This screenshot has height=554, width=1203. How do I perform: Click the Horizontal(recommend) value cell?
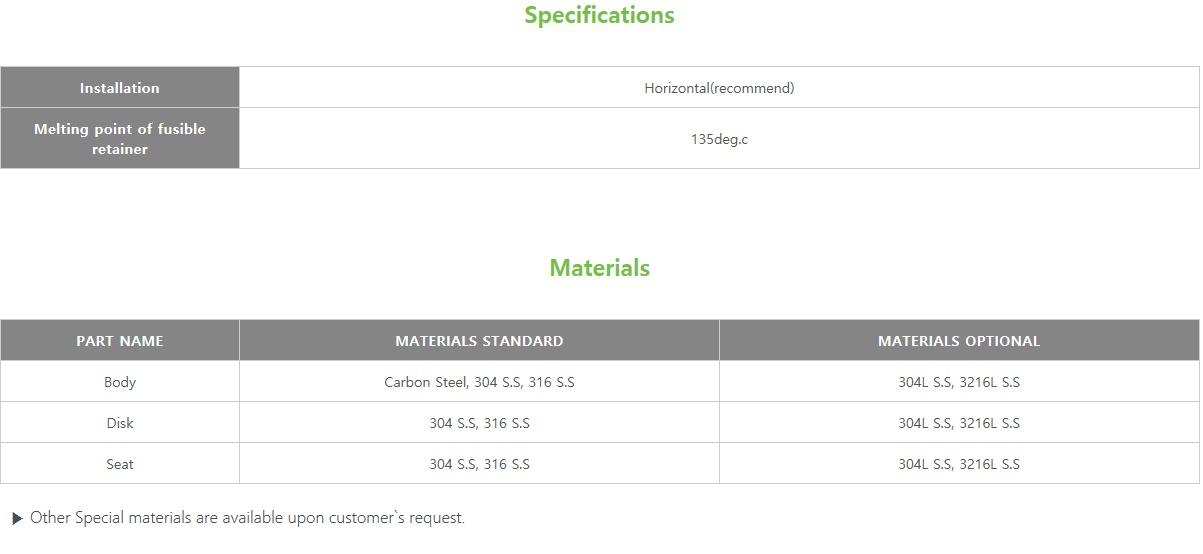coord(719,88)
